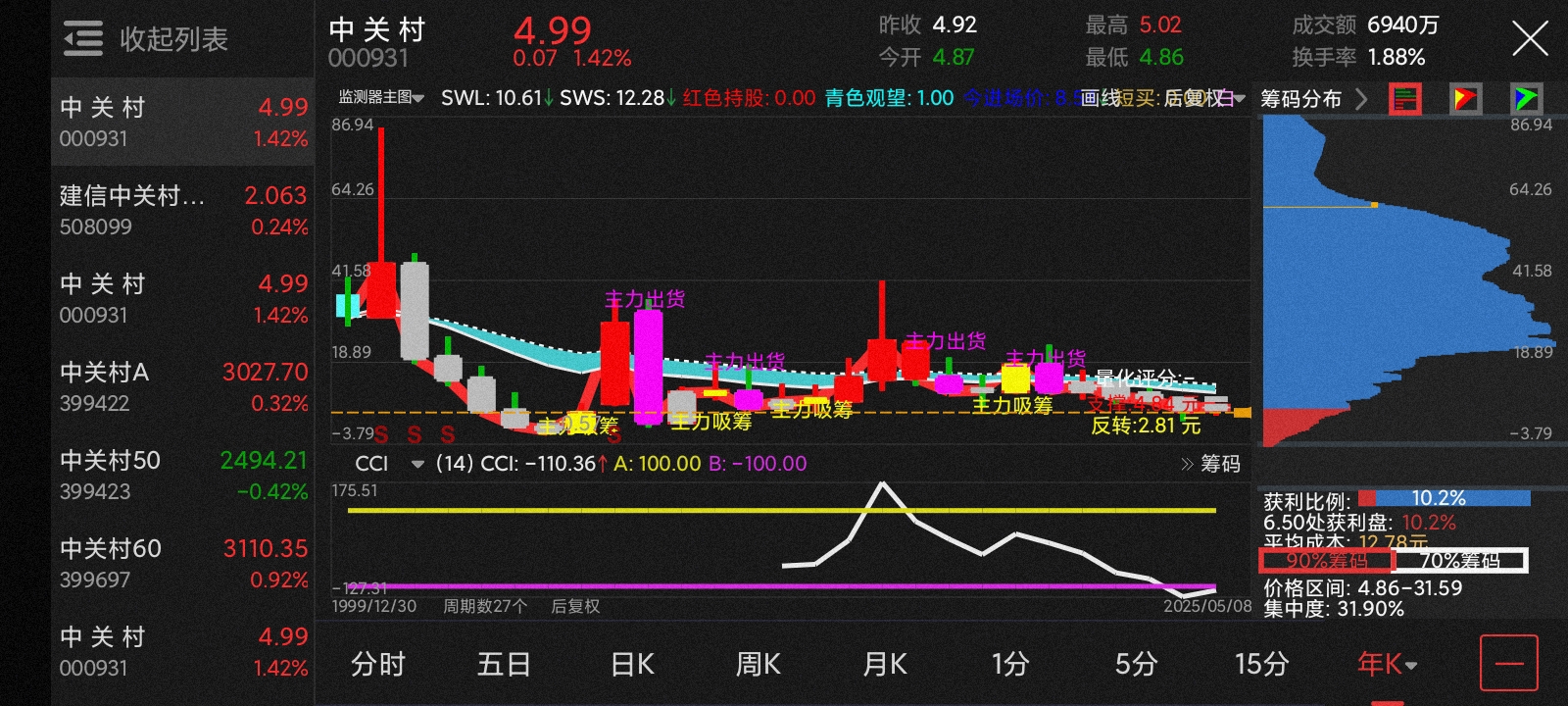Screen dimensions: 1568x706
Task: Click the yellow cost line marker in chip chart
Action: [x=1375, y=205]
